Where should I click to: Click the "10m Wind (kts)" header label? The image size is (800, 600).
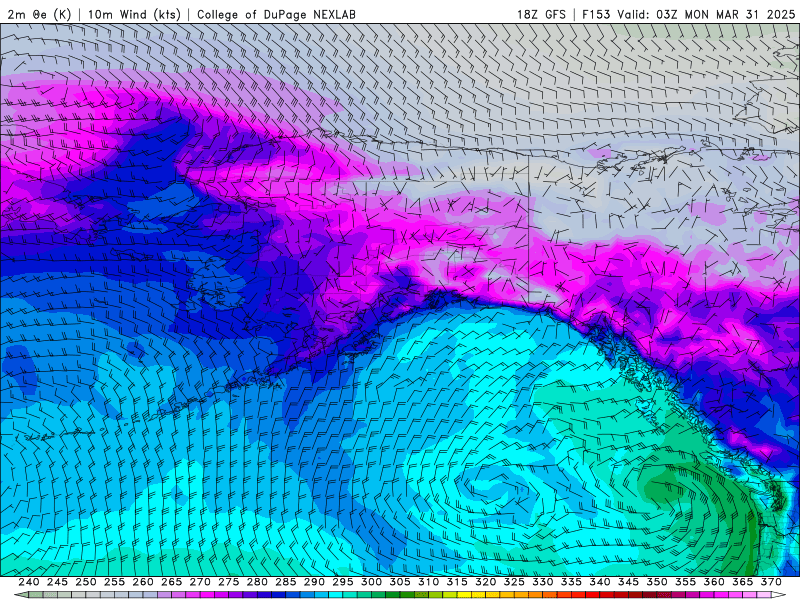click(134, 14)
